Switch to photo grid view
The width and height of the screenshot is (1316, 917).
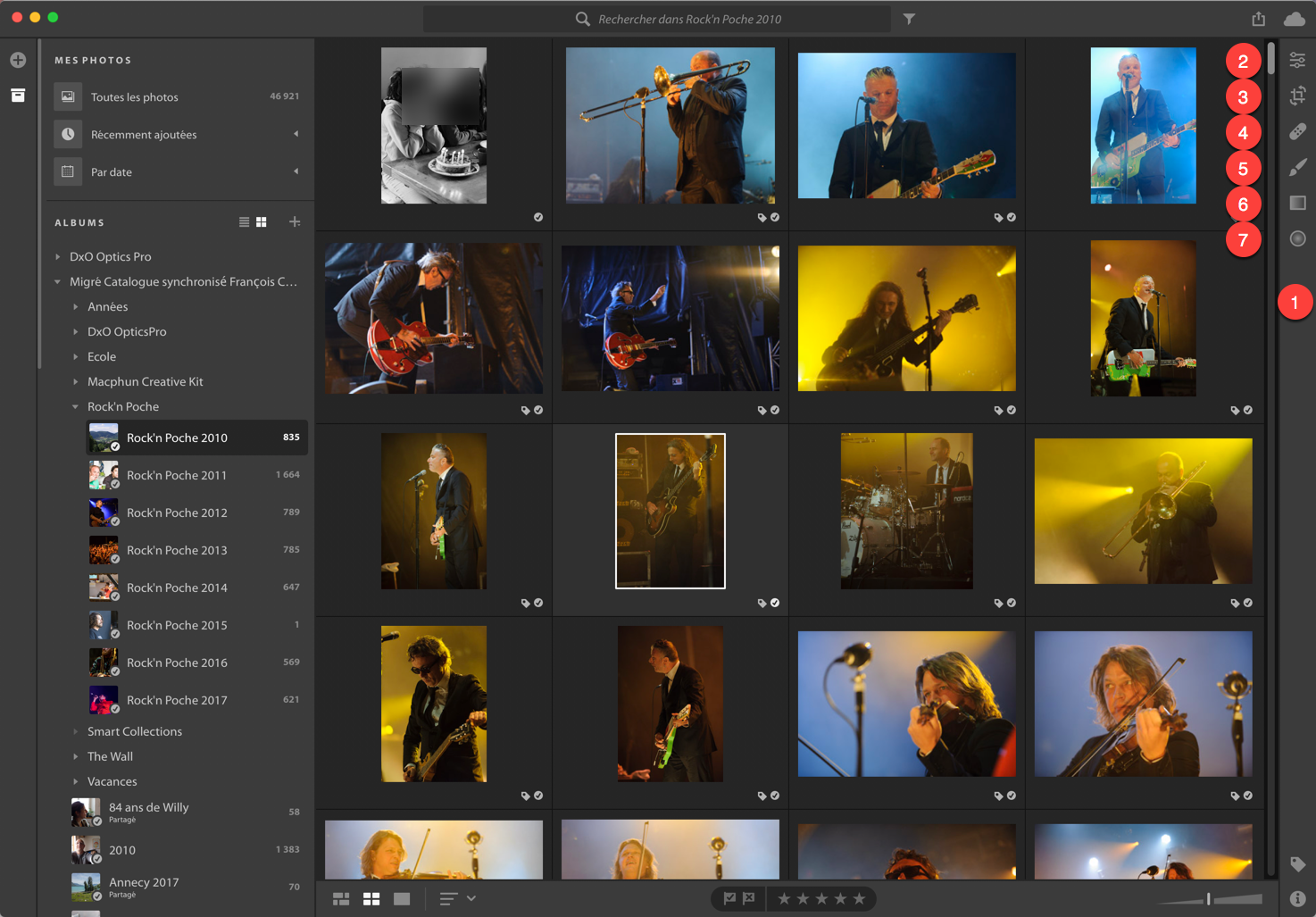pyautogui.click(x=341, y=898)
